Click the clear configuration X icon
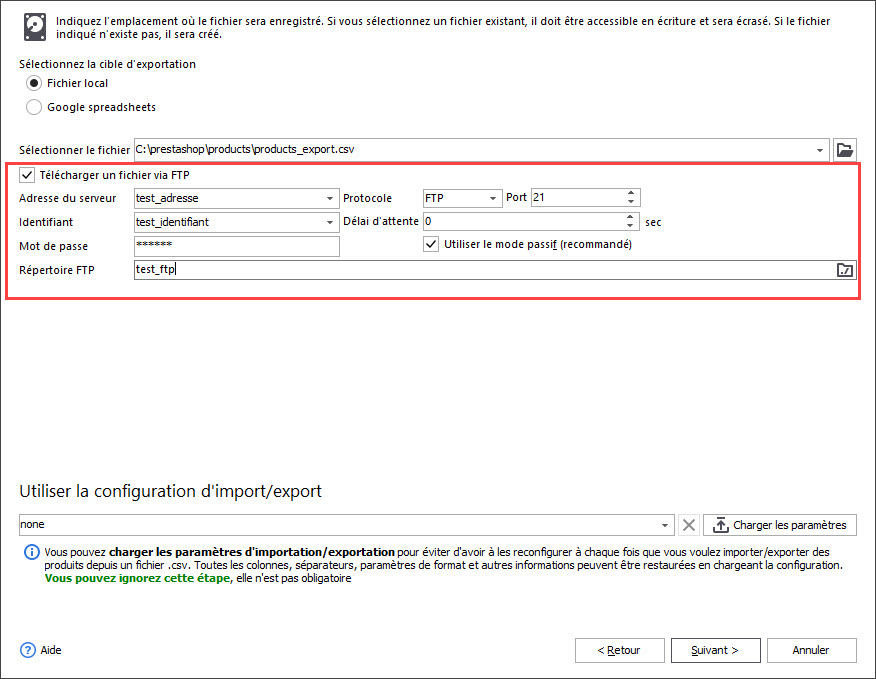Viewport: 876px width, 679px height. click(688, 525)
